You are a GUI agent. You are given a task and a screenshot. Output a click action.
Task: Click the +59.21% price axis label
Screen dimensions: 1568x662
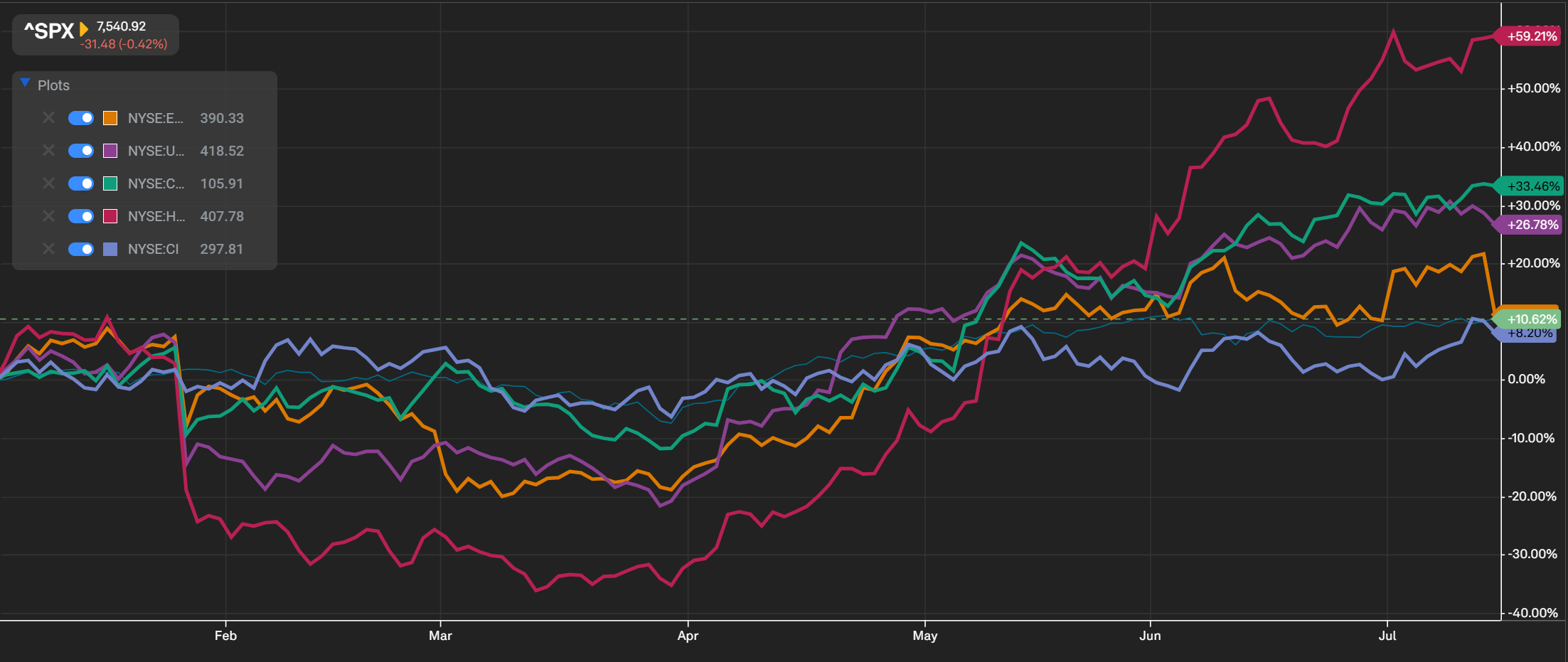(1529, 36)
